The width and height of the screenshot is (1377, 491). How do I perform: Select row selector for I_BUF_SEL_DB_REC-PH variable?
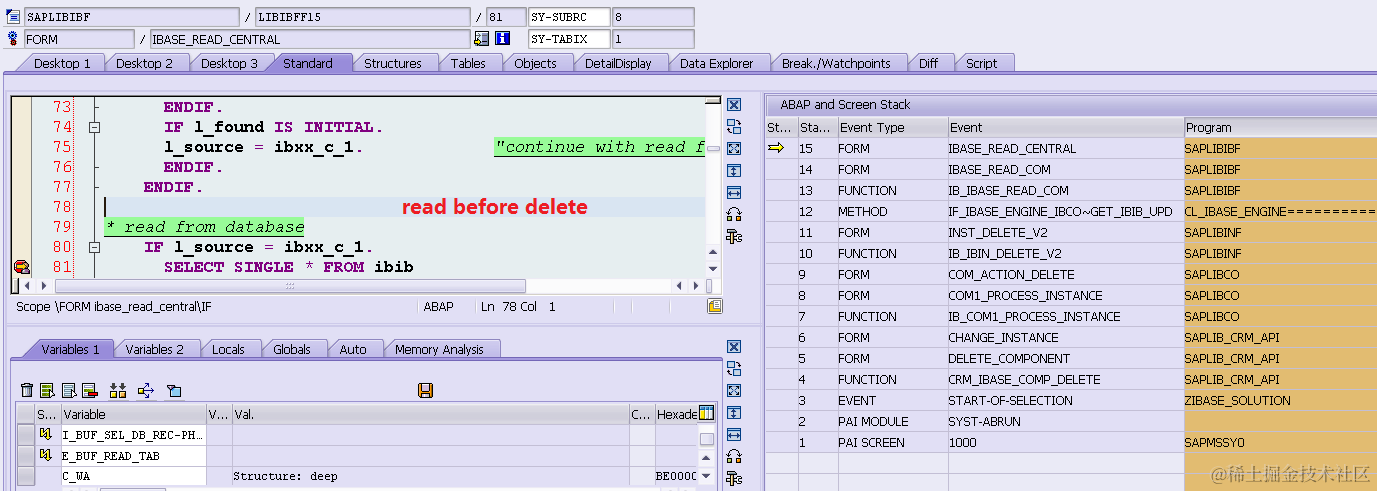(x=26, y=435)
